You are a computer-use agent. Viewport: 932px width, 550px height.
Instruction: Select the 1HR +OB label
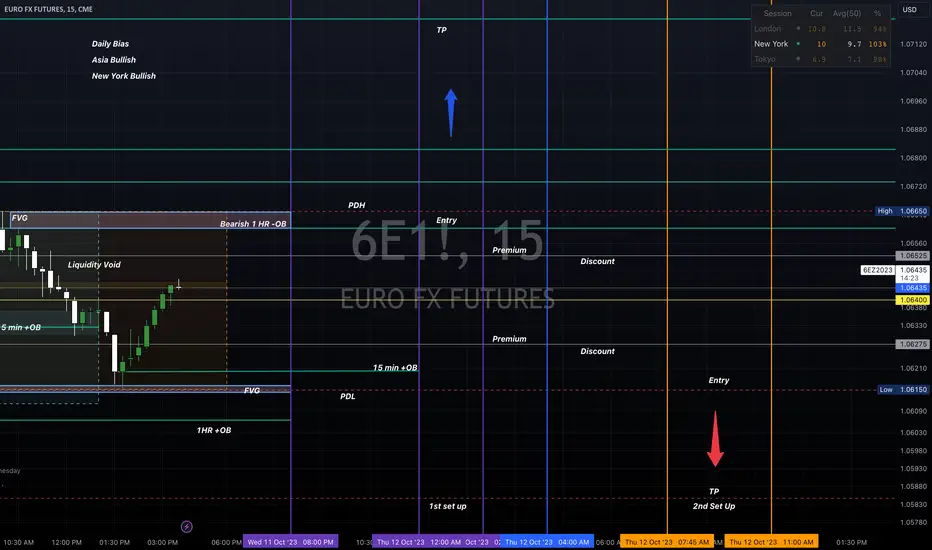point(214,430)
